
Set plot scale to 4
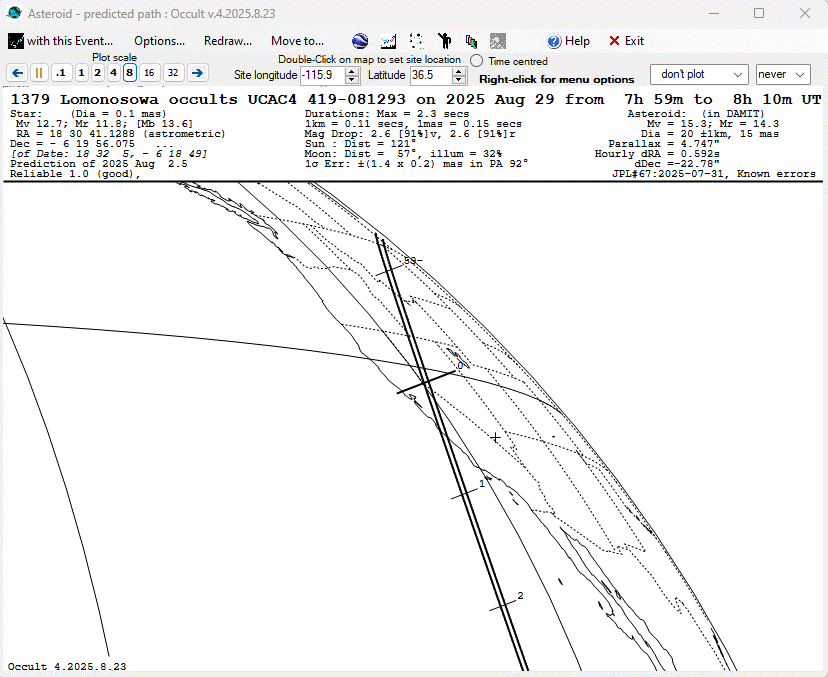(x=113, y=73)
